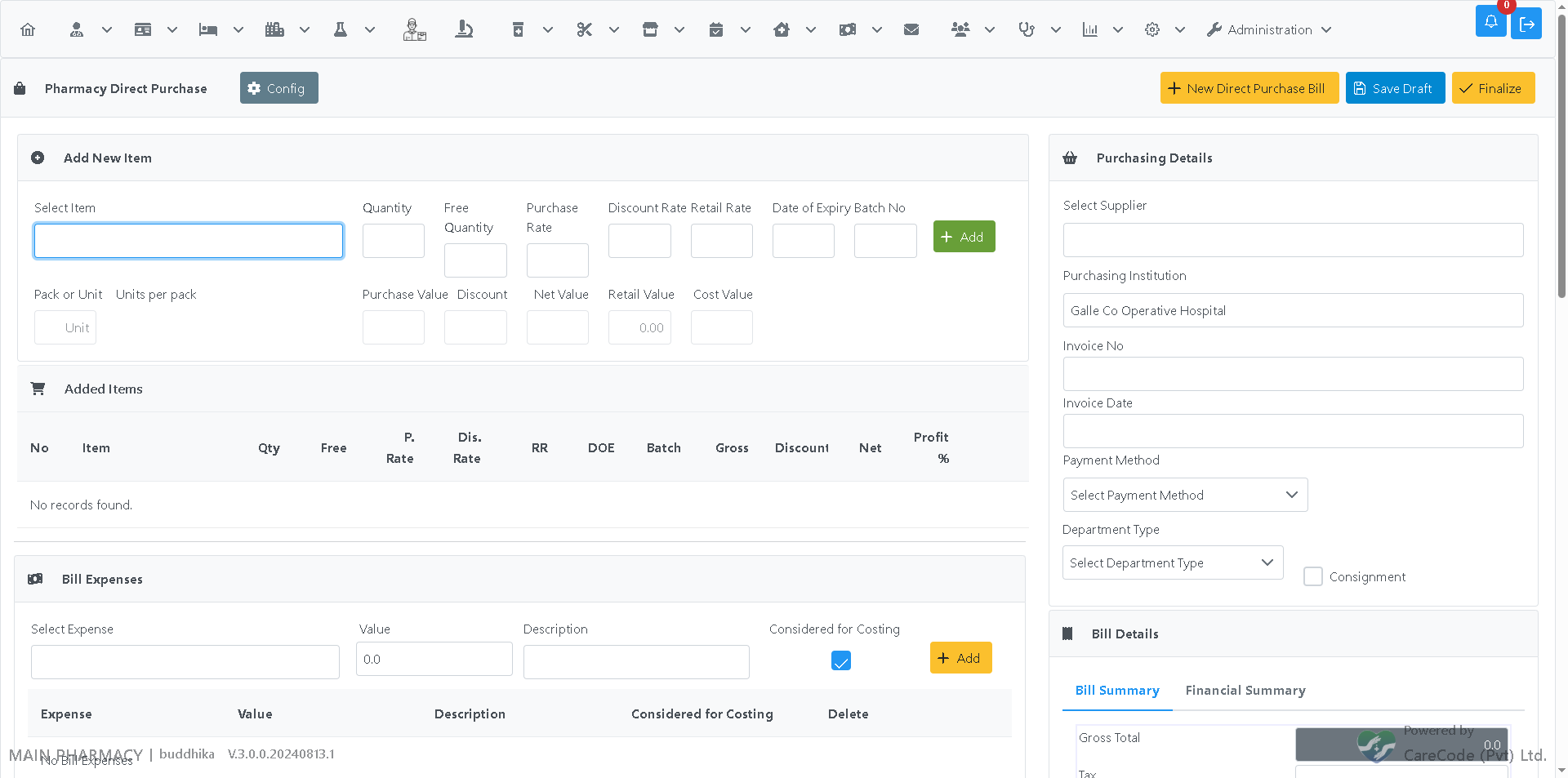The width and height of the screenshot is (1568, 778).
Task: Click the money icon beside Bill Expenses
Action: (35, 579)
